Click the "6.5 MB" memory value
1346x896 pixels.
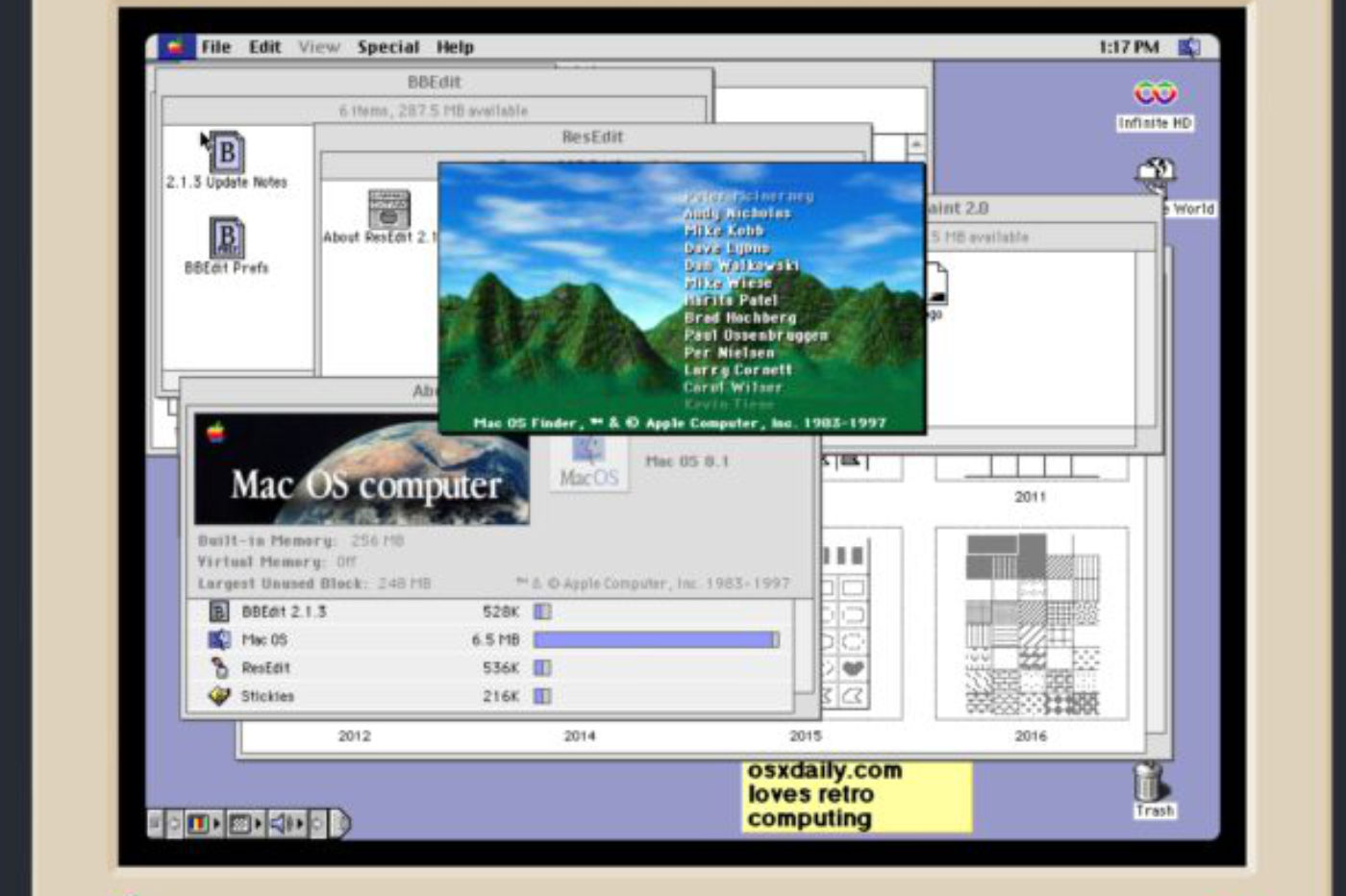point(495,639)
